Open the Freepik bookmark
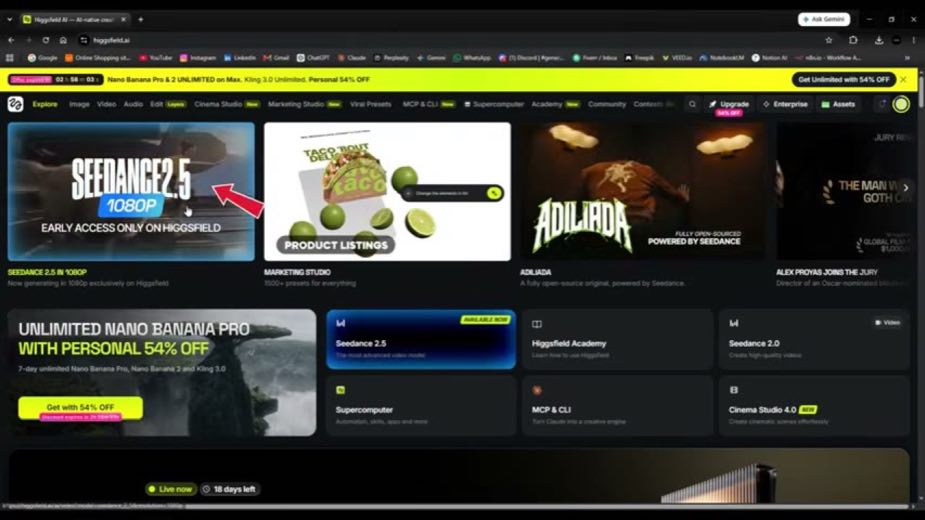This screenshot has height=520, width=925. coord(639,58)
